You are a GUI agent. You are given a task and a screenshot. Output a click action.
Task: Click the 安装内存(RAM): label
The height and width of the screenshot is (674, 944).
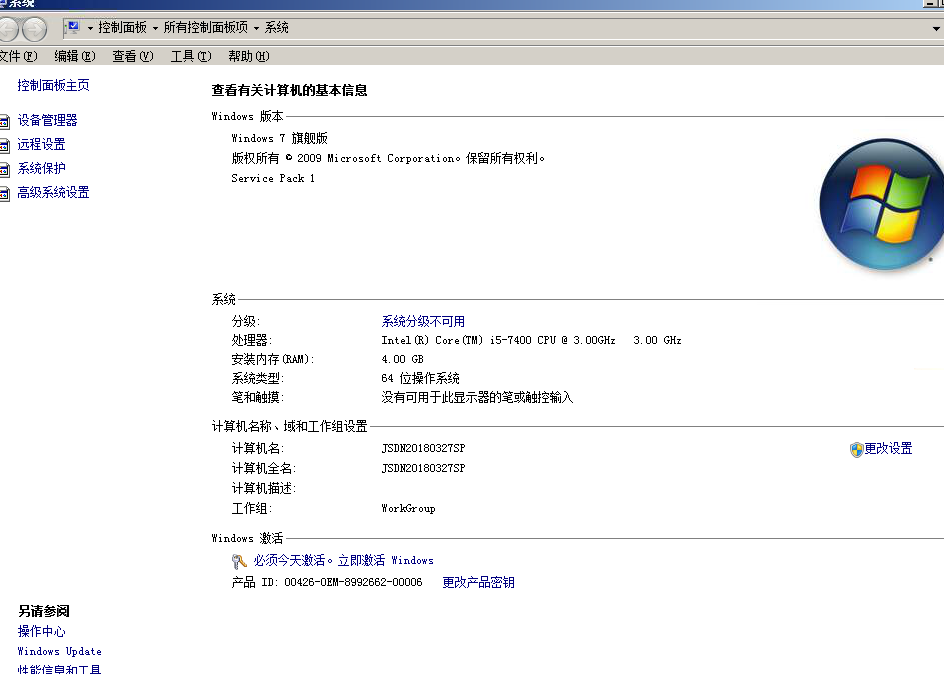coord(273,359)
